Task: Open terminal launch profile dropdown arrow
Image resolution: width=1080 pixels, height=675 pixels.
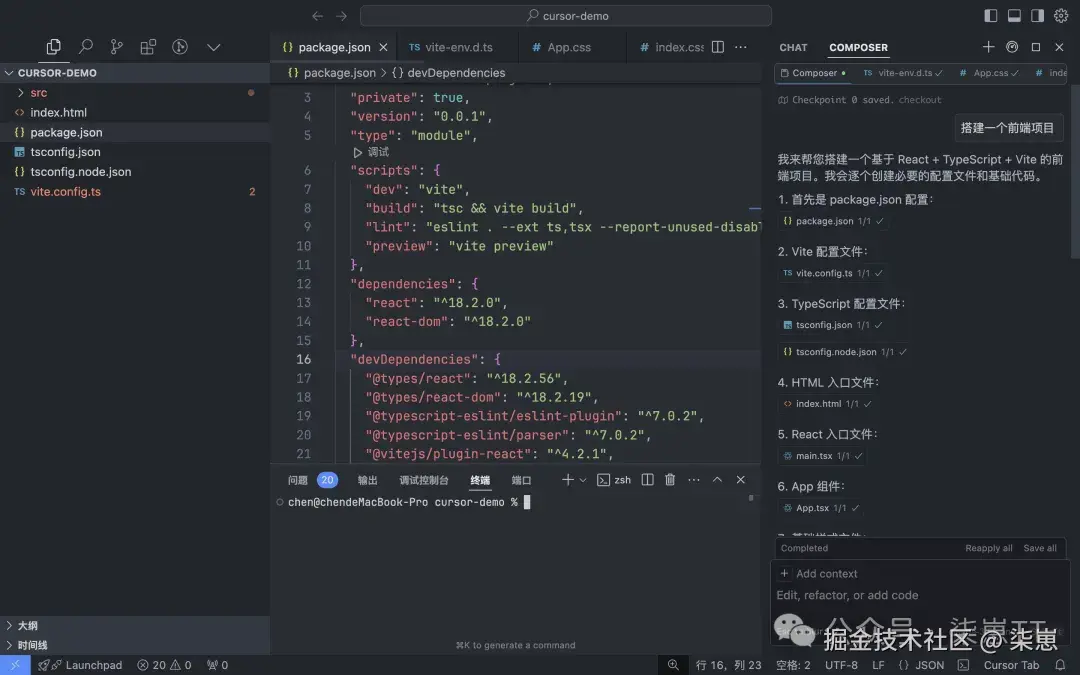Action: tap(583, 480)
